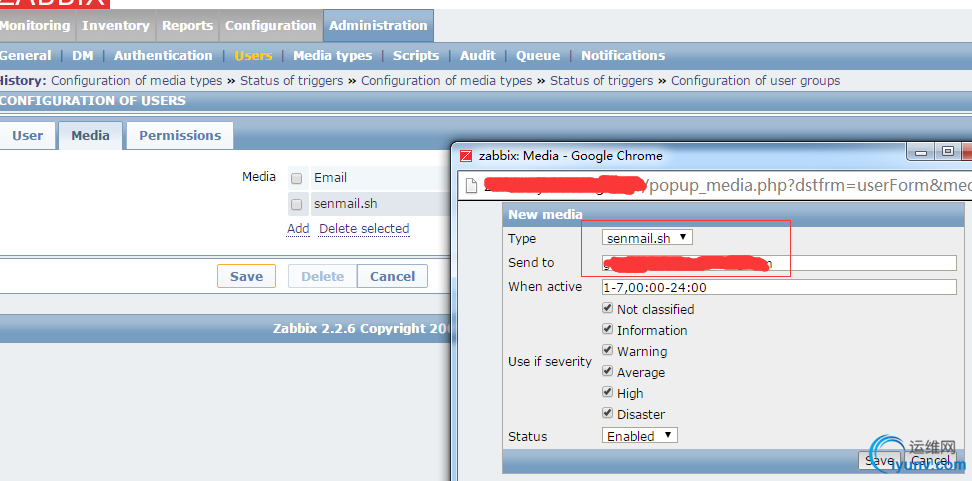
Task: Open the Reports menu
Action: point(187,25)
